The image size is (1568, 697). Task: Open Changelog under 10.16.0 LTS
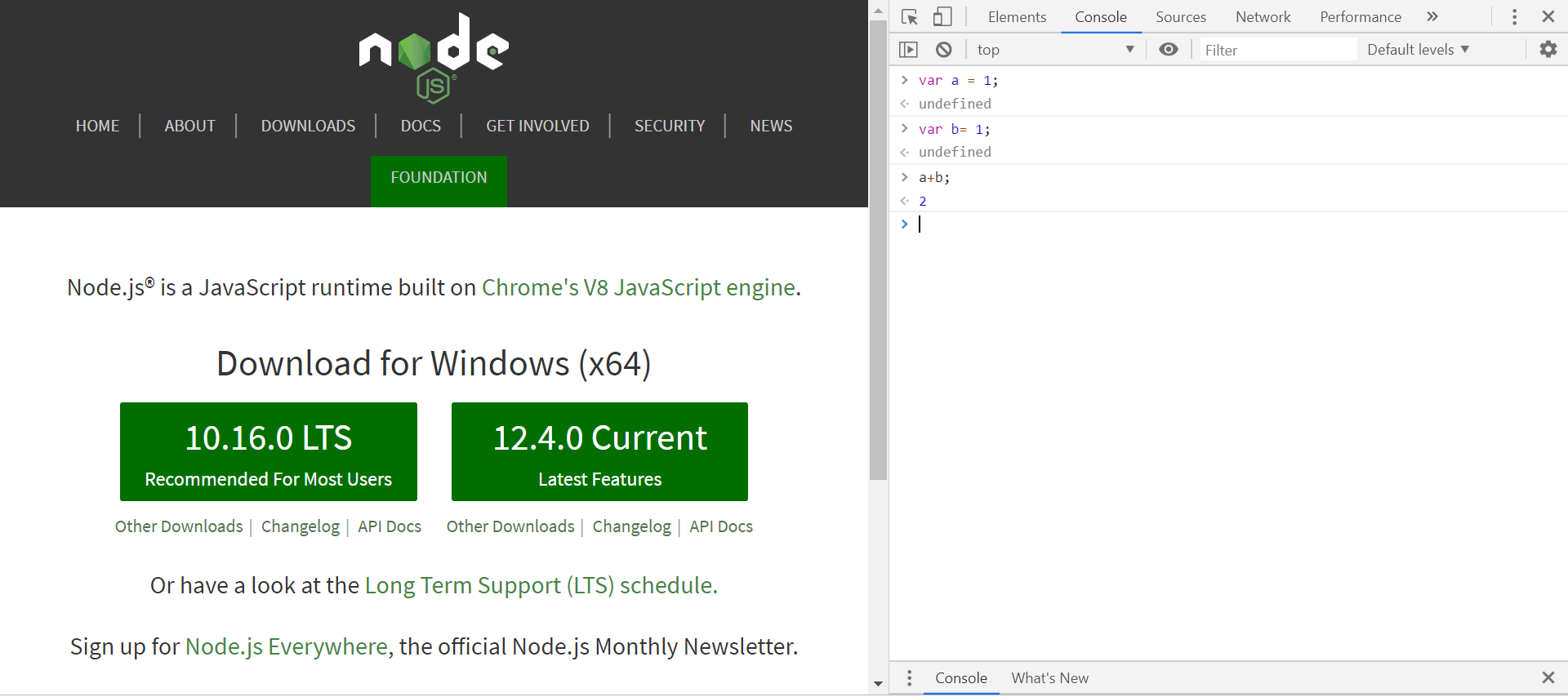click(x=301, y=526)
